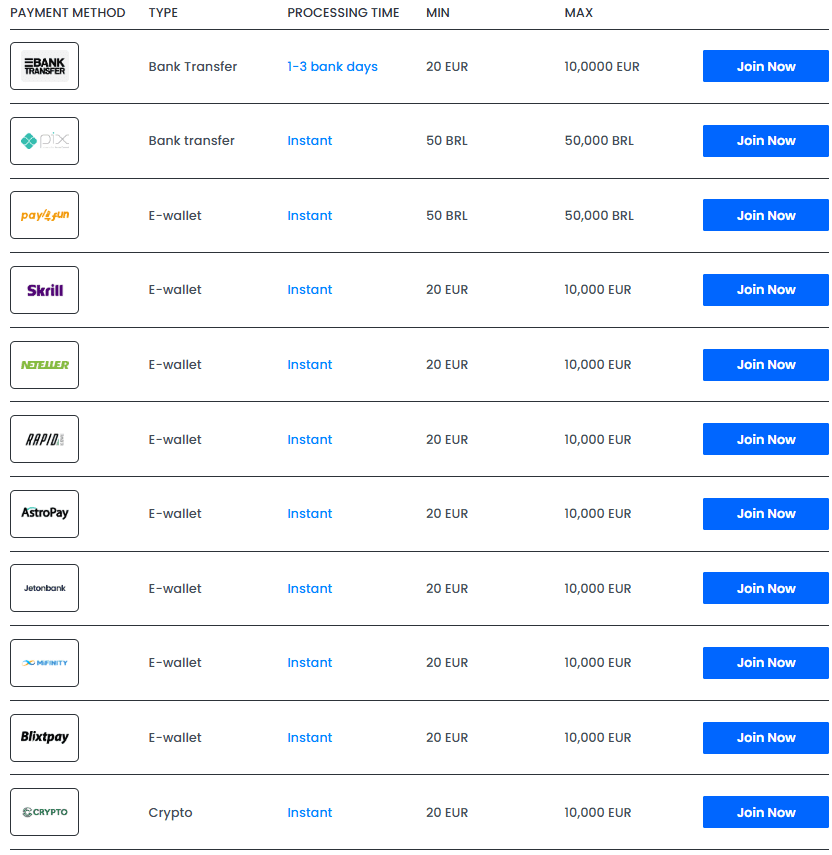
Task: Click the Processing Time column header
Action: coord(343,13)
